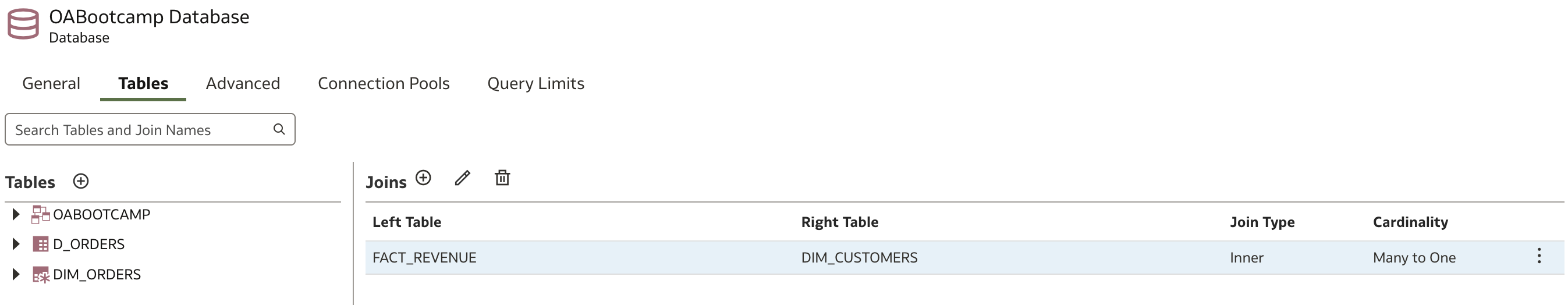Focus the Search Tables and Join Names field

tap(150, 129)
